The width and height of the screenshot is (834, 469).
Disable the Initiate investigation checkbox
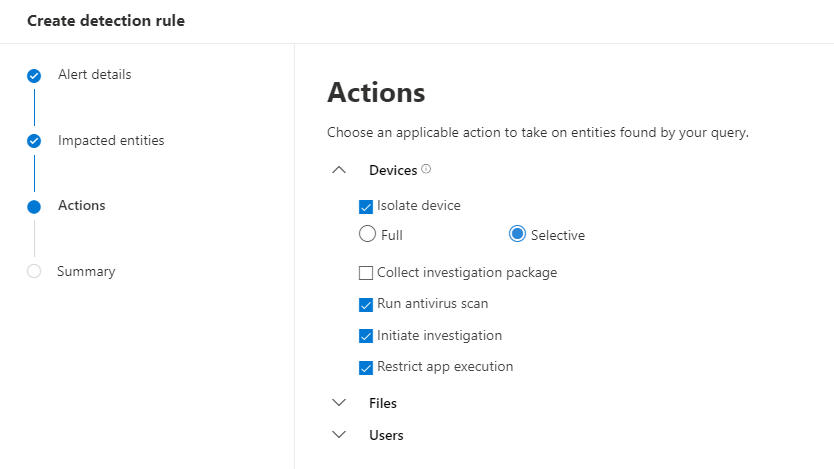[x=366, y=336]
